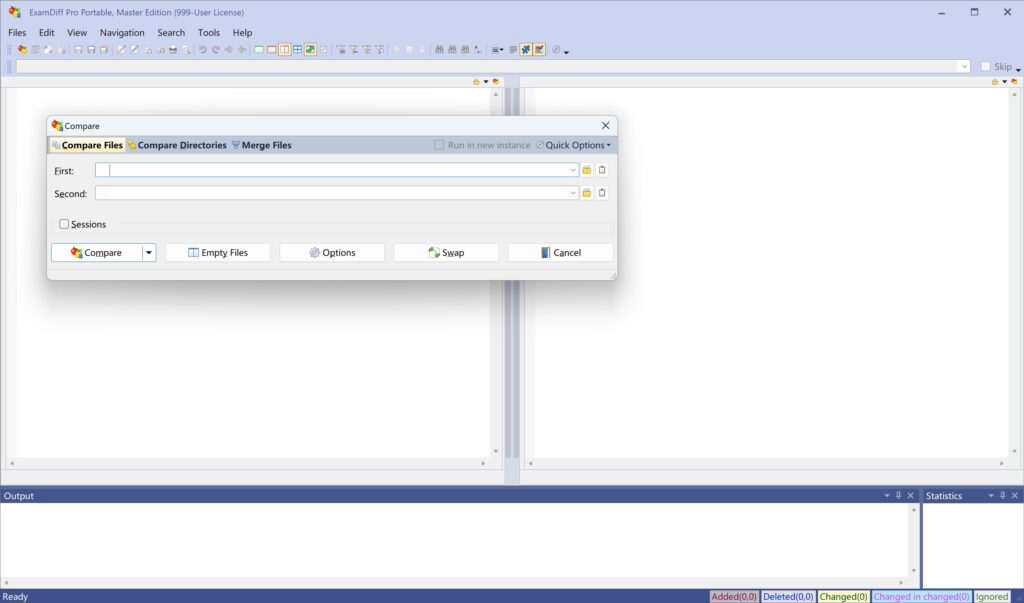Click the first binoculars Find icon

(x=440, y=50)
